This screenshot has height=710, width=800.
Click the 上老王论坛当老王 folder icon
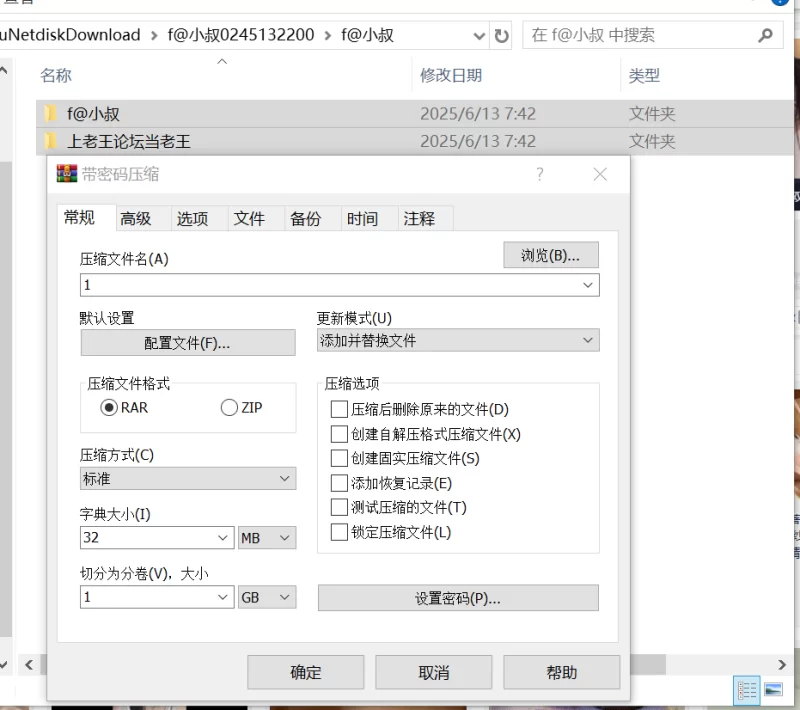click(x=51, y=141)
